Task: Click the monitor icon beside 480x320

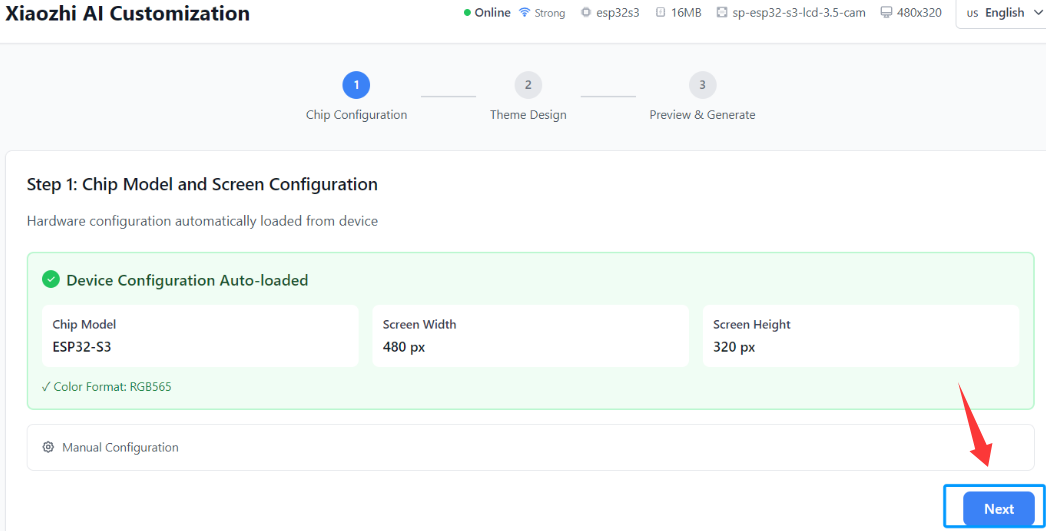Action: pos(886,13)
